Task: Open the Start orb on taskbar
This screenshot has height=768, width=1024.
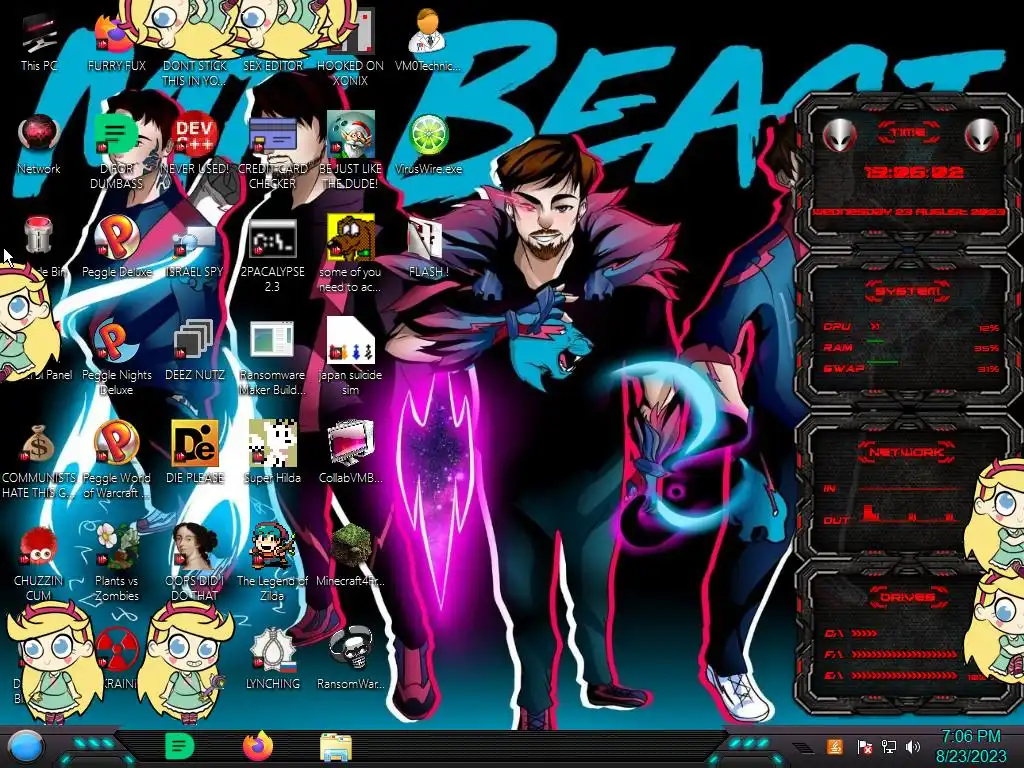Action: 25,746
